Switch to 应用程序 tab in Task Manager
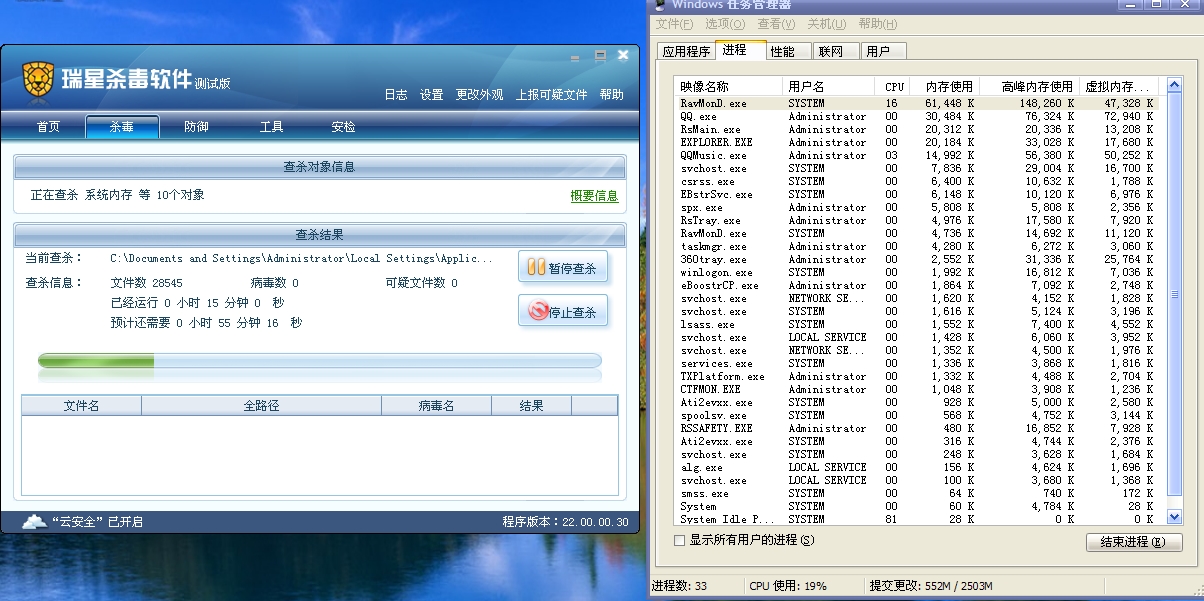This screenshot has width=1204, height=601. (x=686, y=51)
